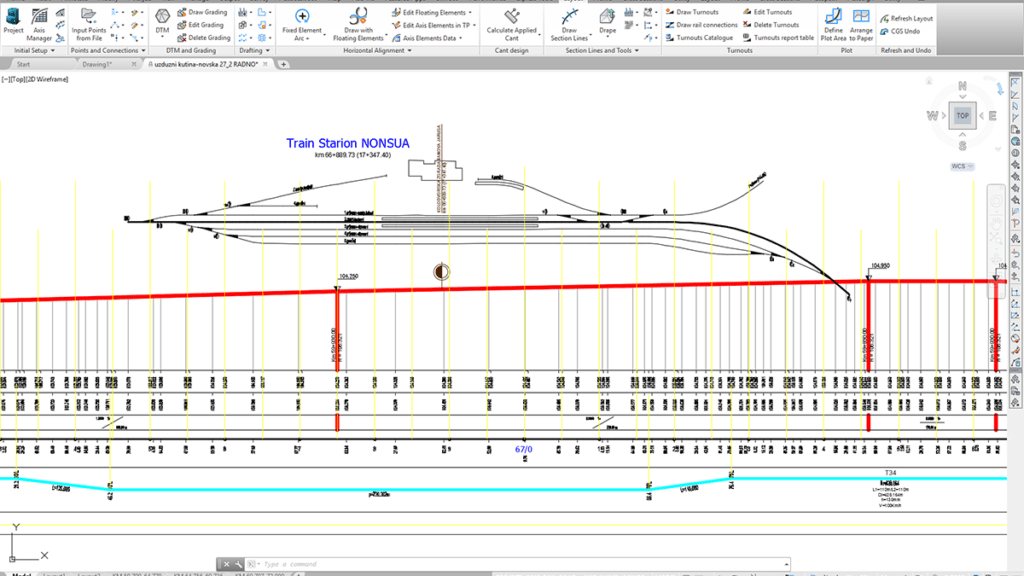Click the TOP face of ViewCube
Image resolution: width=1024 pixels, height=576 pixels.
tap(962, 116)
